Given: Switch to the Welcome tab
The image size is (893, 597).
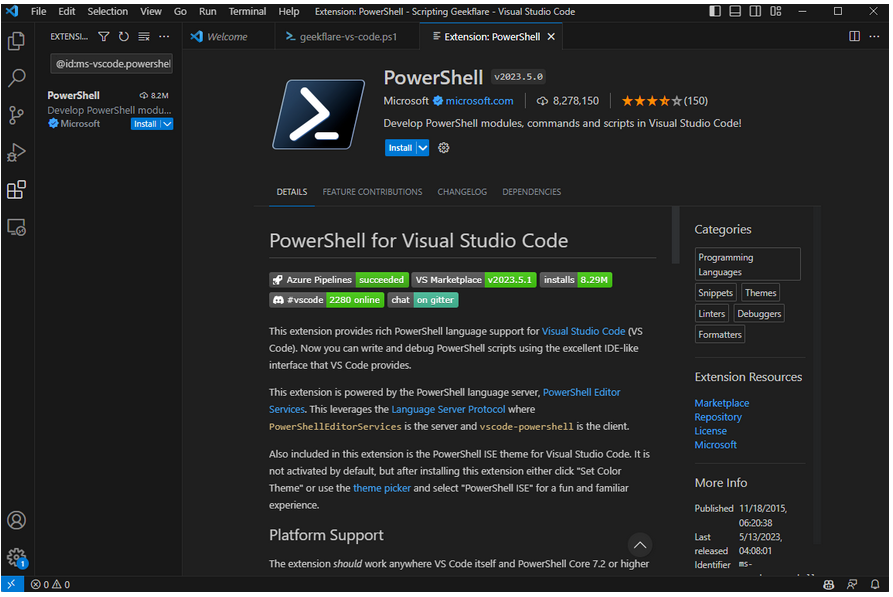Looking at the screenshot, I should (229, 36).
